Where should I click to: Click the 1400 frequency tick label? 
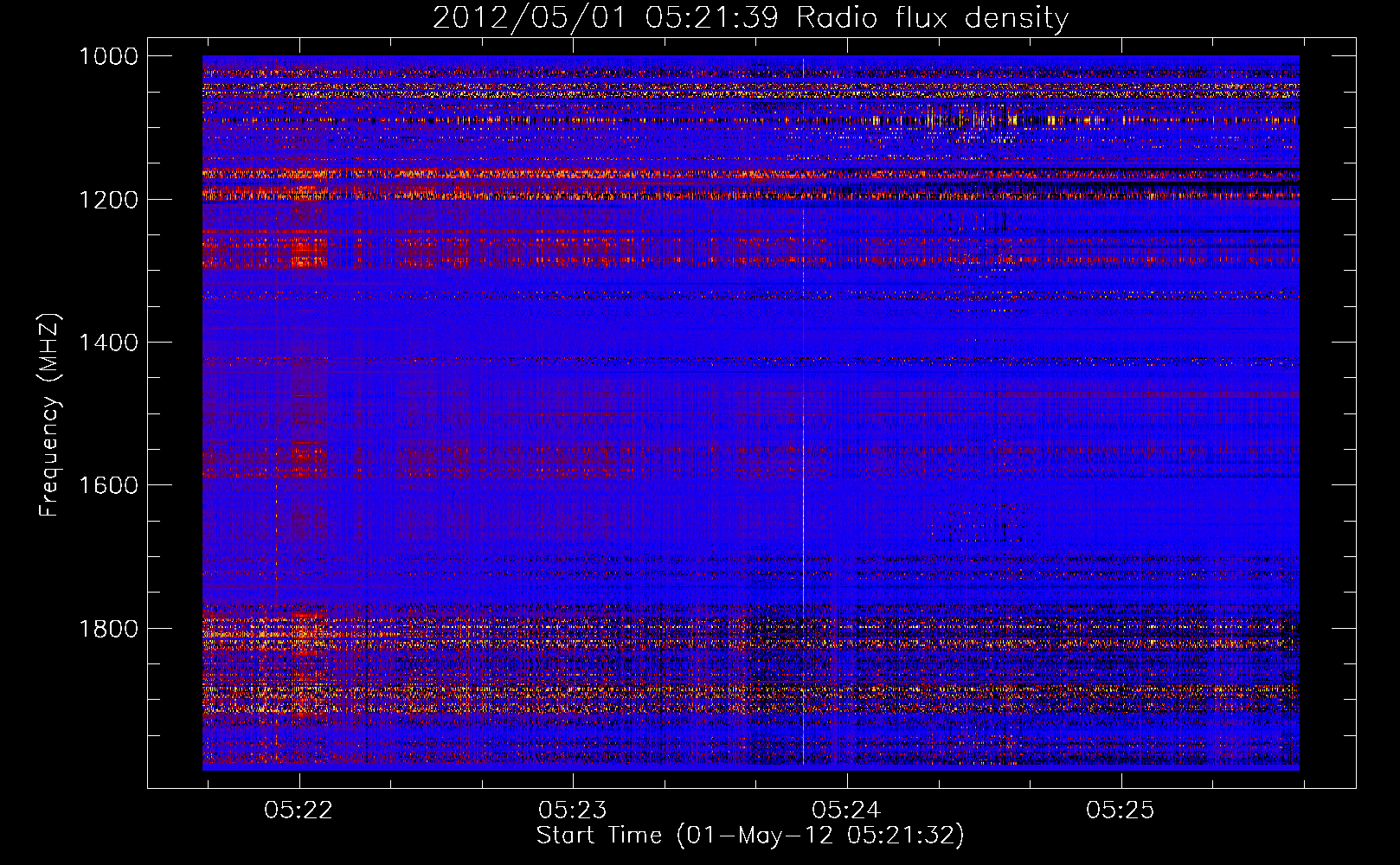point(108,343)
